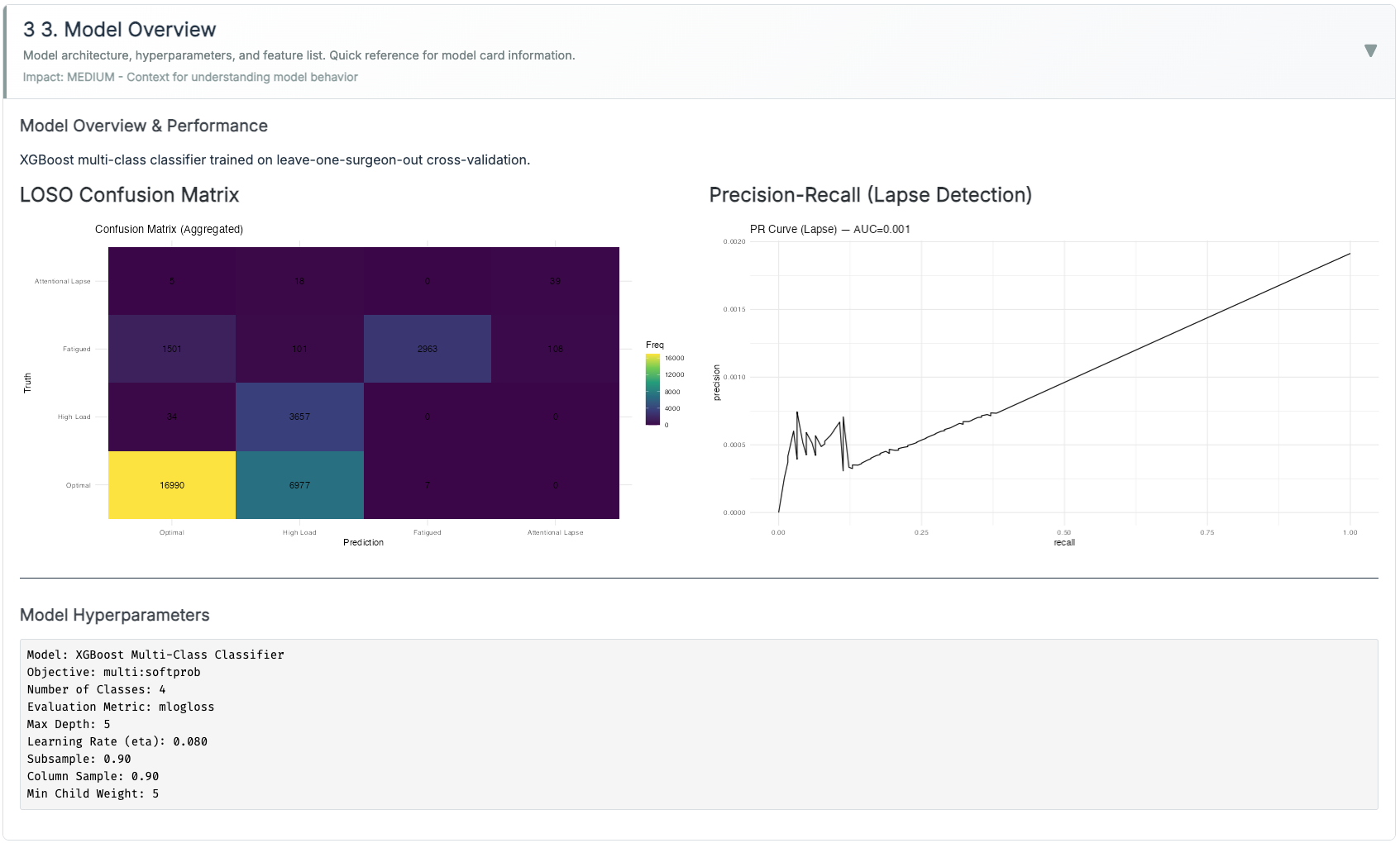The image size is (1400, 843).
Task: Click the teal 6977 confusion matrix cell
Action: coord(299,485)
